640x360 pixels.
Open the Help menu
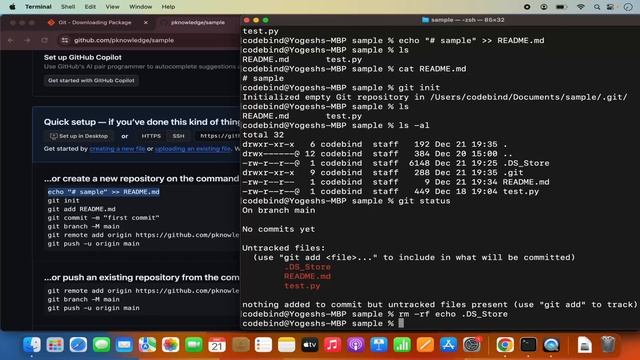tap(168, 7)
